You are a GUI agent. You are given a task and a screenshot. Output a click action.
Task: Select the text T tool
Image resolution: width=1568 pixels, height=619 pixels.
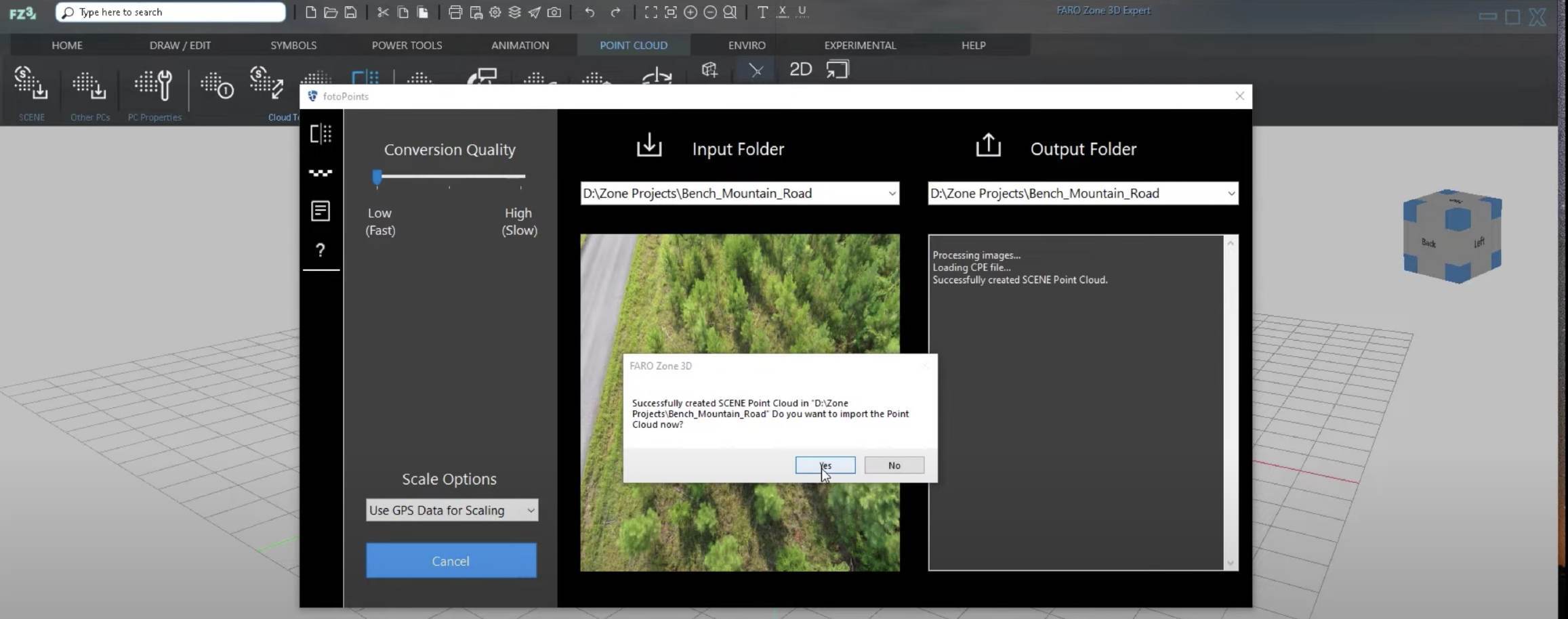(x=762, y=12)
